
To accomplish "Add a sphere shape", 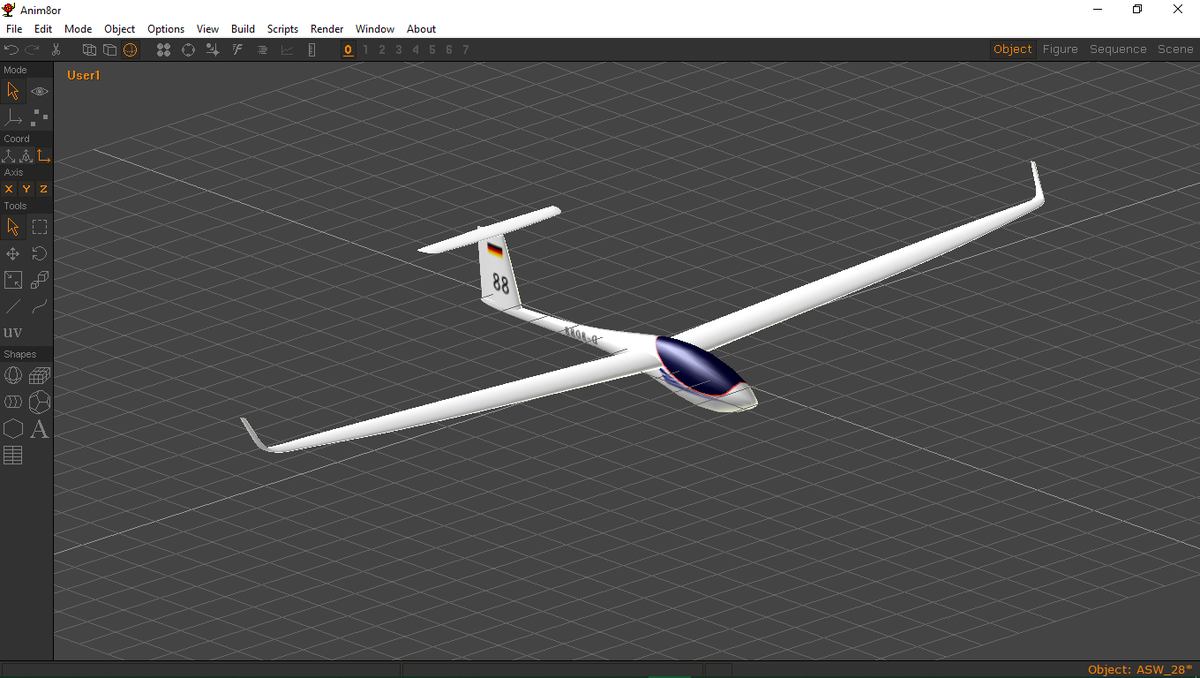I will coord(13,376).
